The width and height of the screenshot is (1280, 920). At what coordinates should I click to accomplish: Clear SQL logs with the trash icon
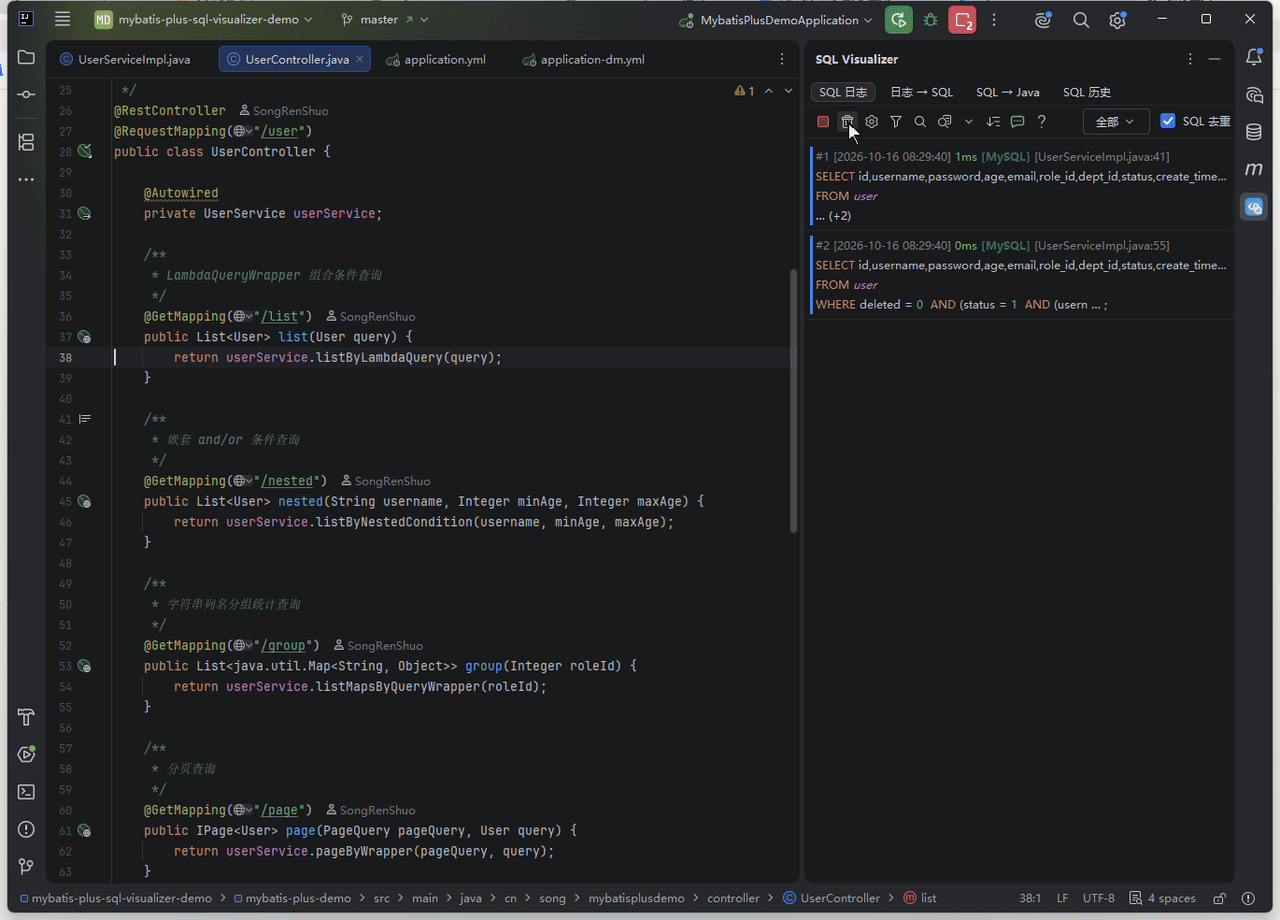(847, 121)
